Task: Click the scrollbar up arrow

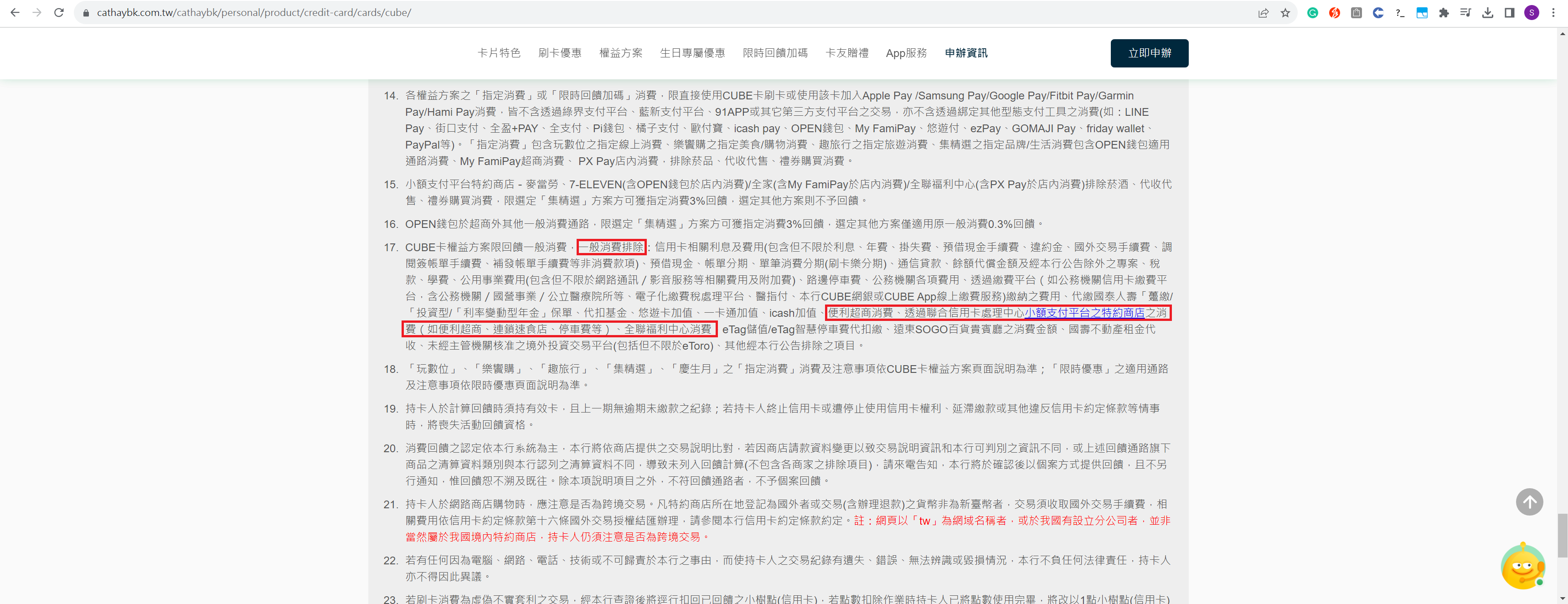Action: 1562,33
